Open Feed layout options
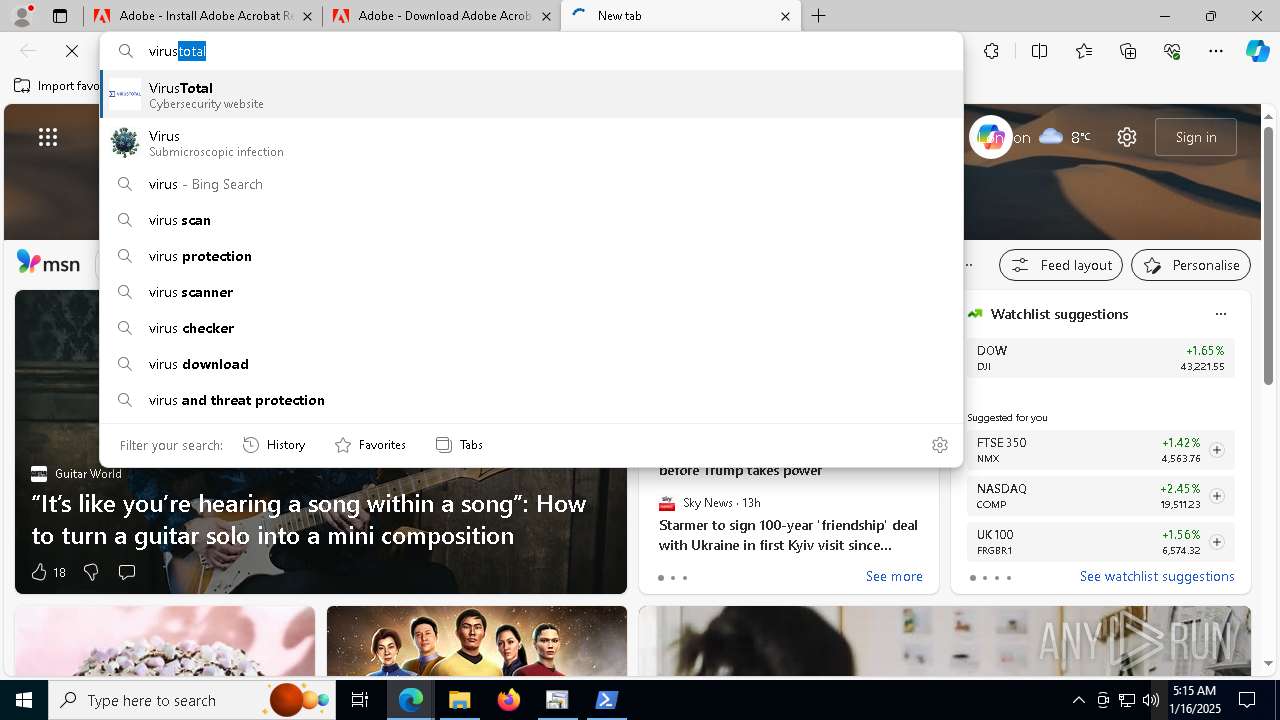Image resolution: width=1280 pixels, height=720 pixels. tap(1060, 265)
